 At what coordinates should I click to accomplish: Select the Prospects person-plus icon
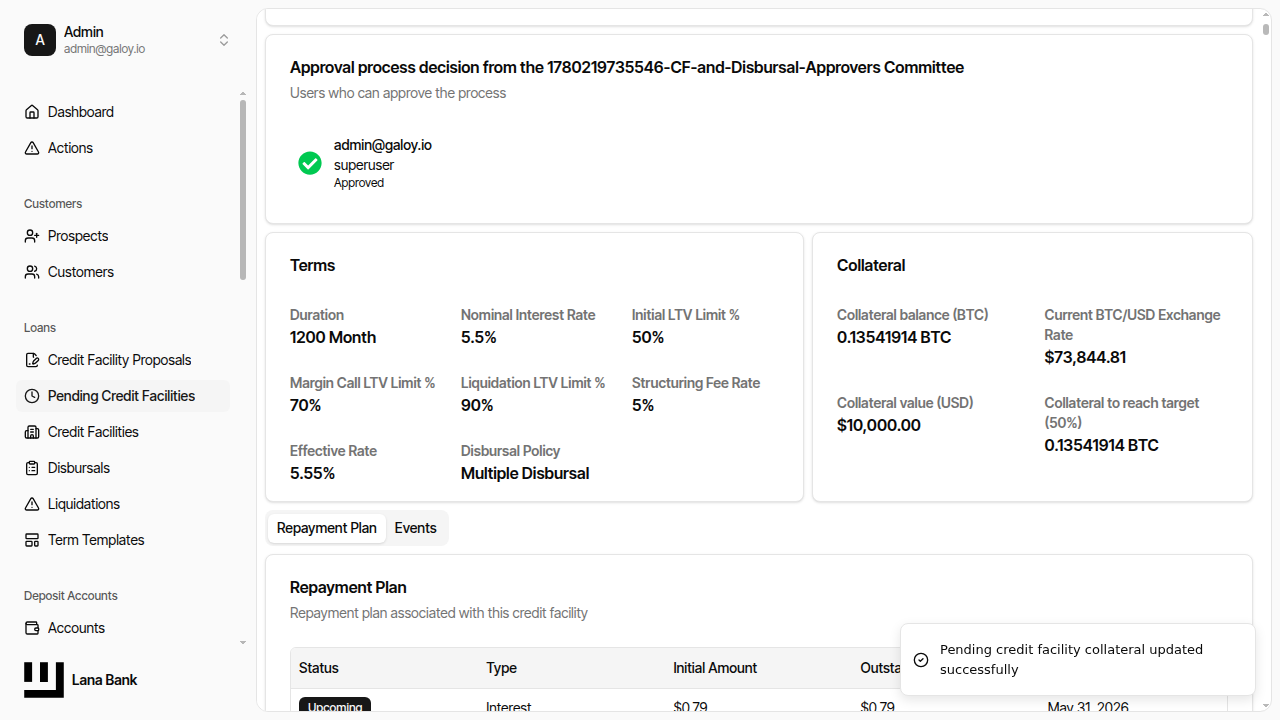pos(32,236)
